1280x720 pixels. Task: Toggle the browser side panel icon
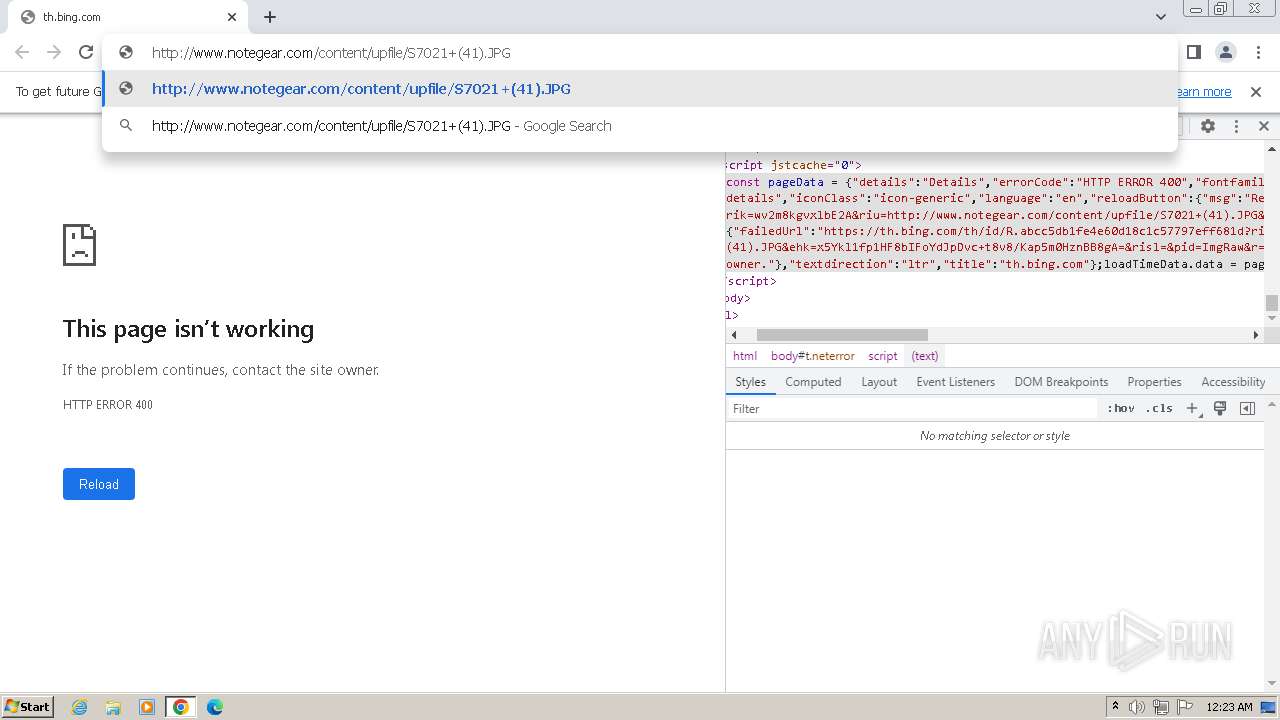1194,52
